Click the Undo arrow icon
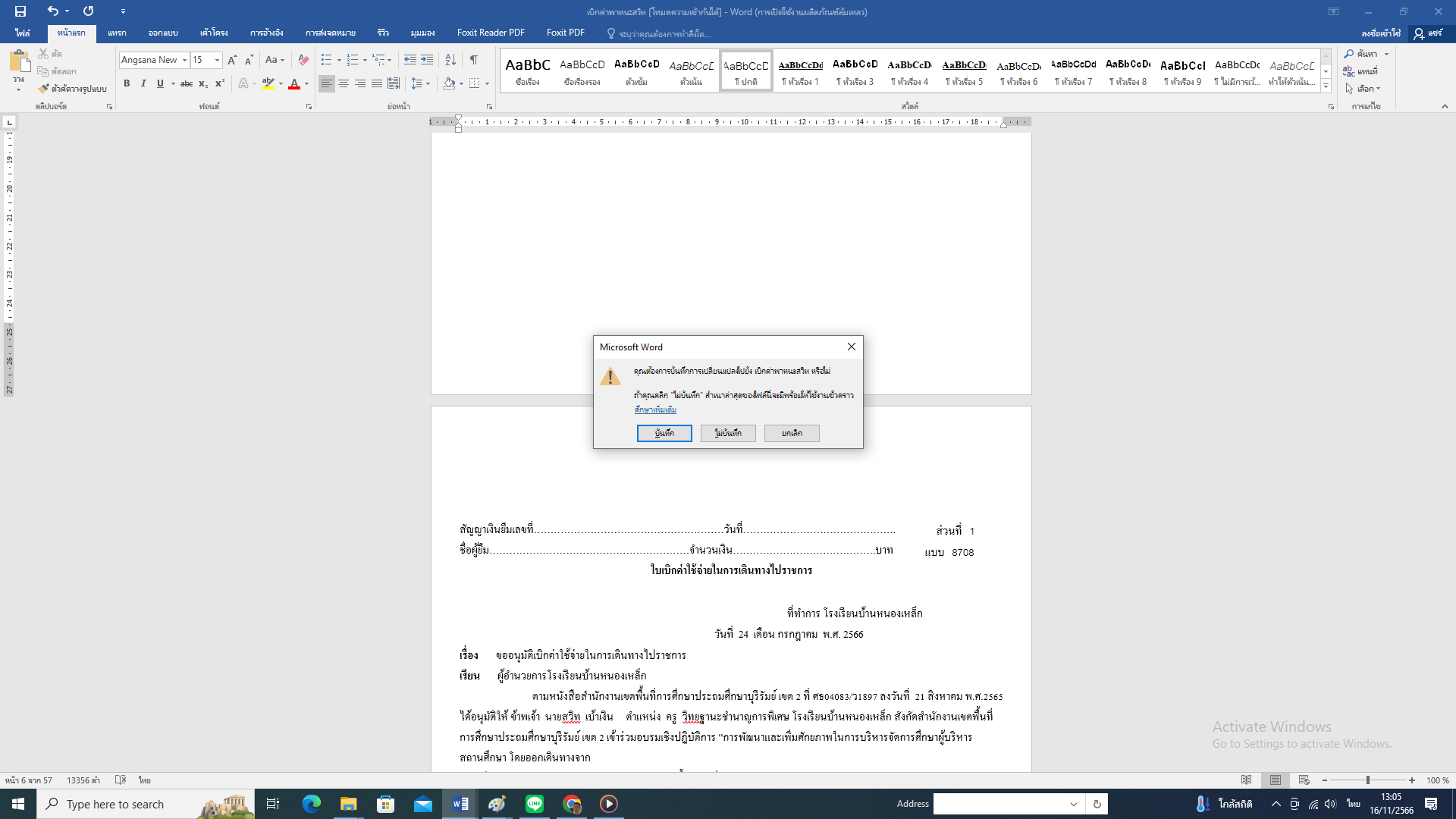1456x819 pixels. tap(52, 11)
